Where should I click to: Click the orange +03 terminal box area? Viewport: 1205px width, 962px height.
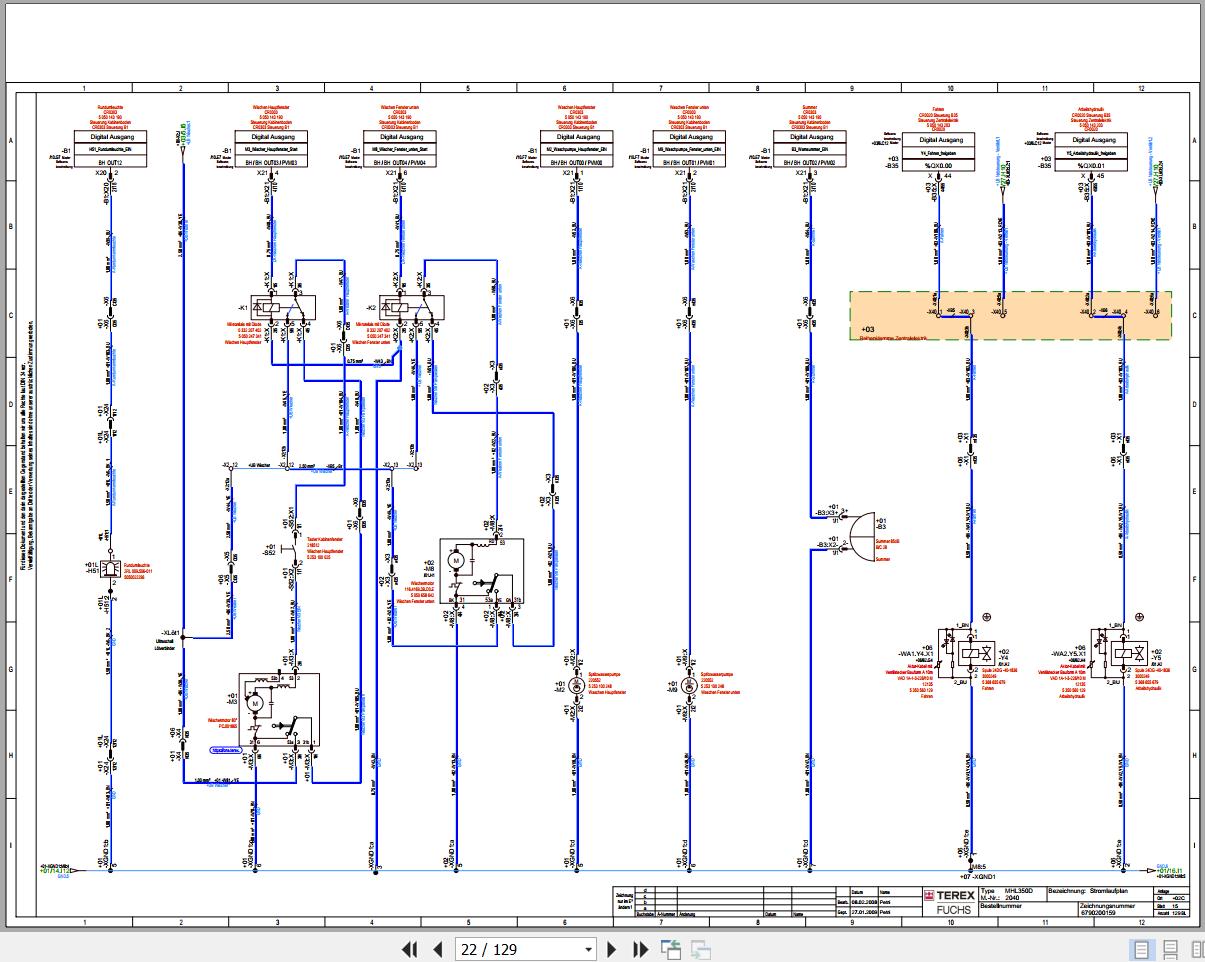click(x=1010, y=316)
